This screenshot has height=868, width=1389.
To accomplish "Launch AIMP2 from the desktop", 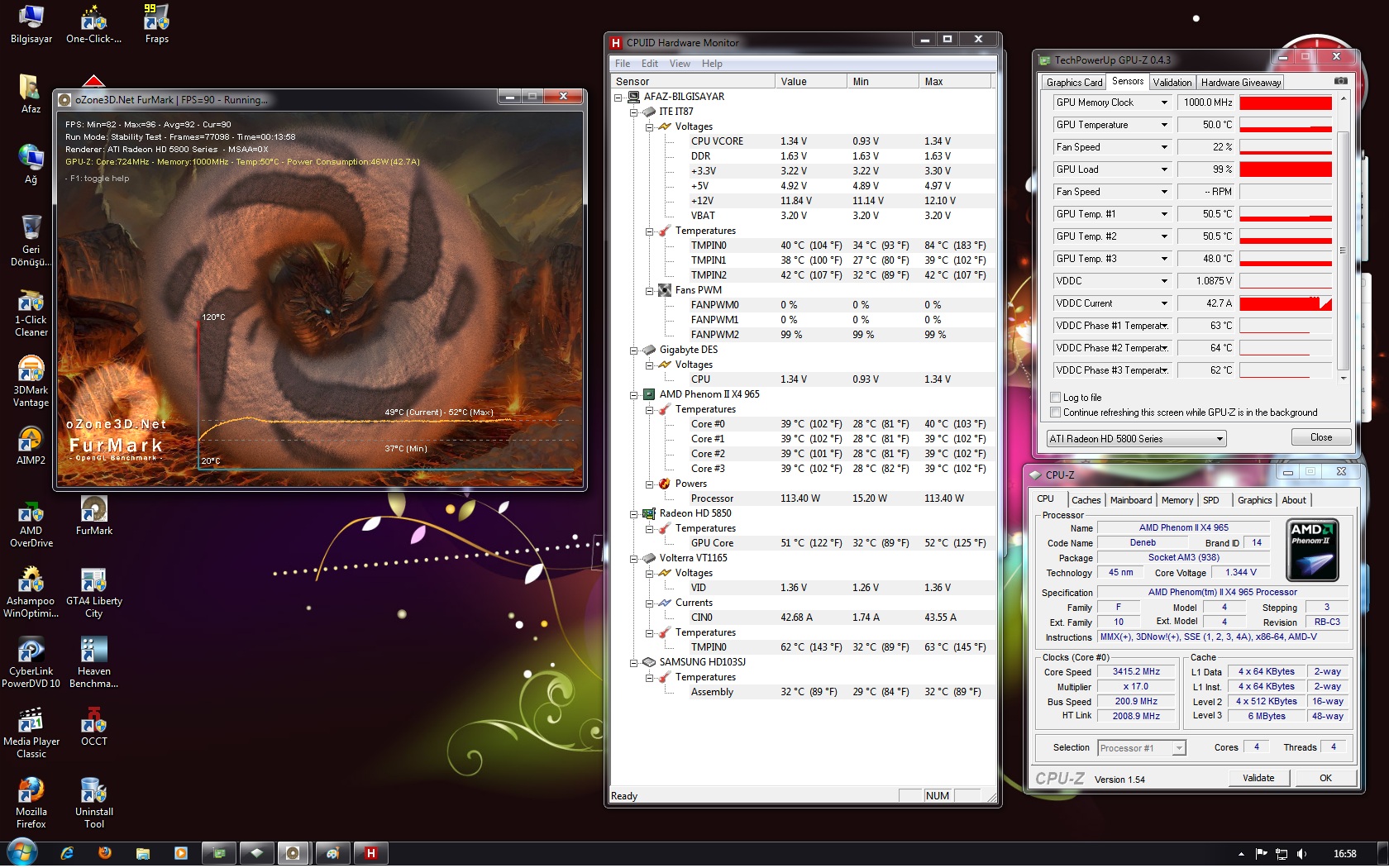I will [x=31, y=446].
